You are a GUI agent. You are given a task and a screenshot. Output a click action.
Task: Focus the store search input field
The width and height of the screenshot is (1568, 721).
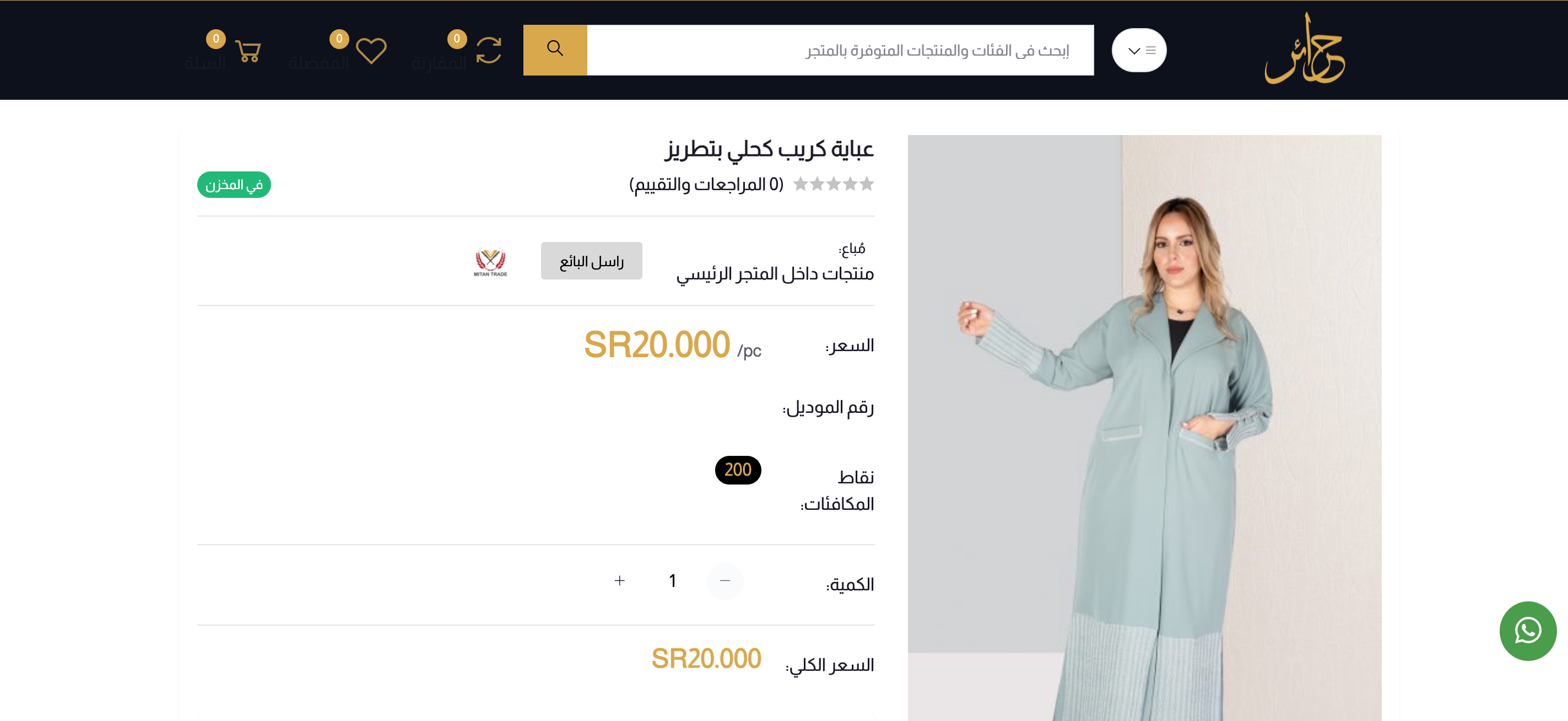(840, 50)
